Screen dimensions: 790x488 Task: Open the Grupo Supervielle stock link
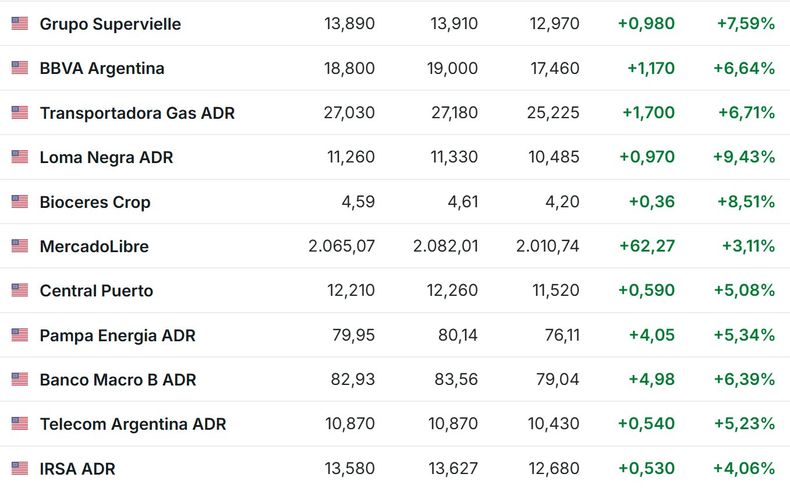[110, 24]
